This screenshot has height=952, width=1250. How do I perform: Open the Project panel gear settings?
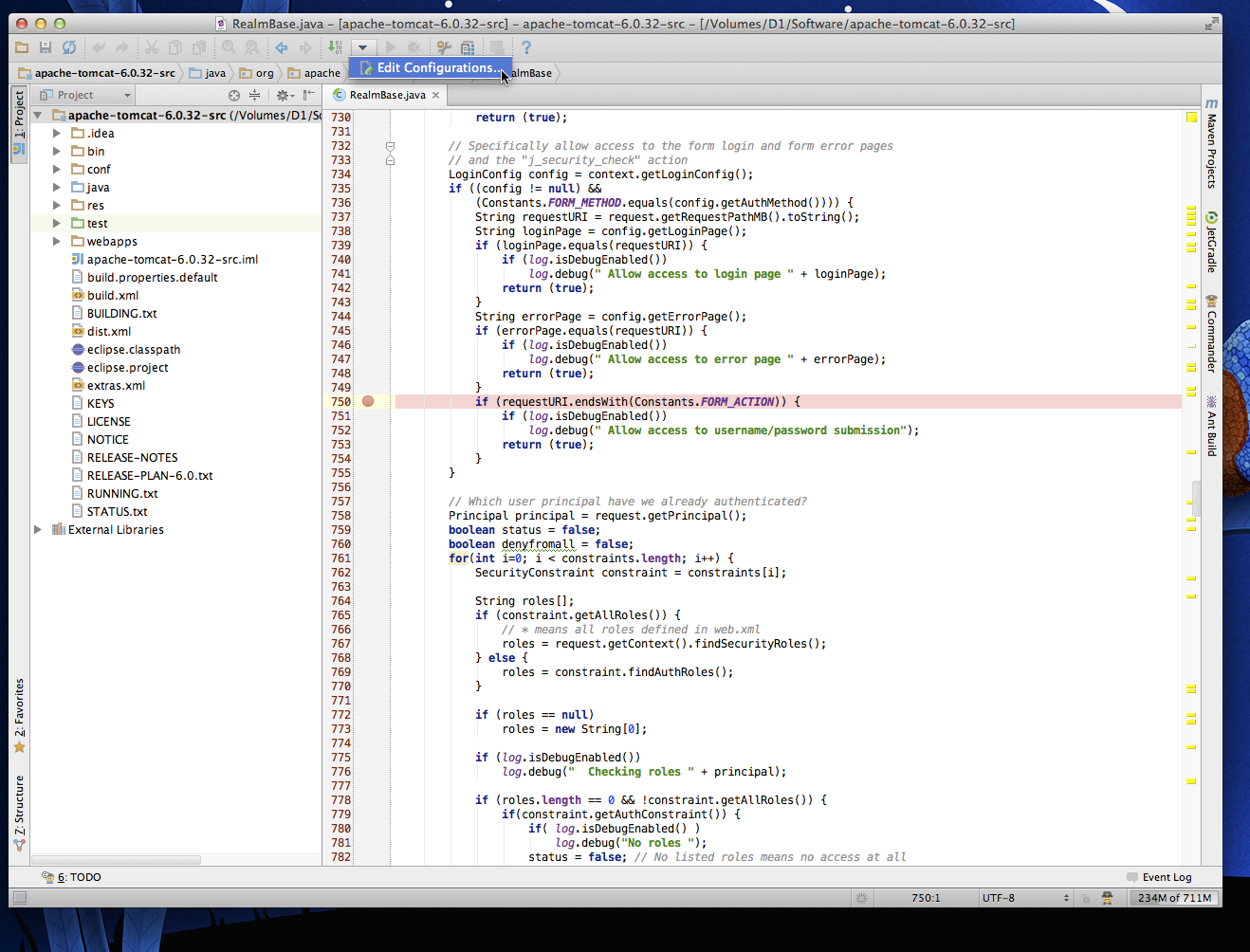pos(284,95)
